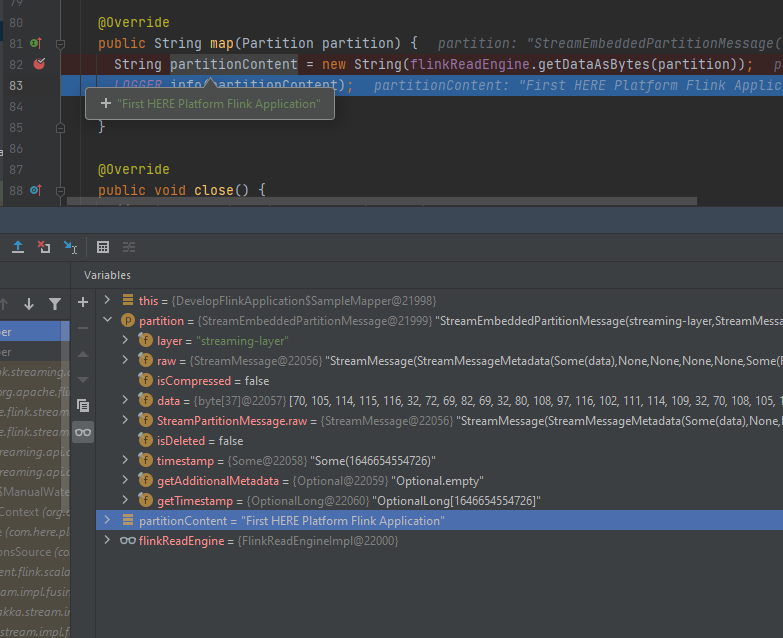783x638 pixels.
Task: Click the editor horizontal scrollbar
Action: [x=380, y=202]
